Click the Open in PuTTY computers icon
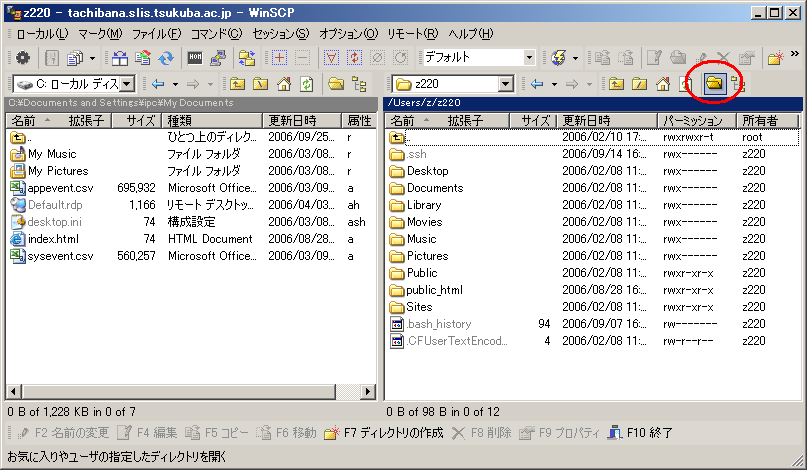The image size is (807, 470). point(218,58)
